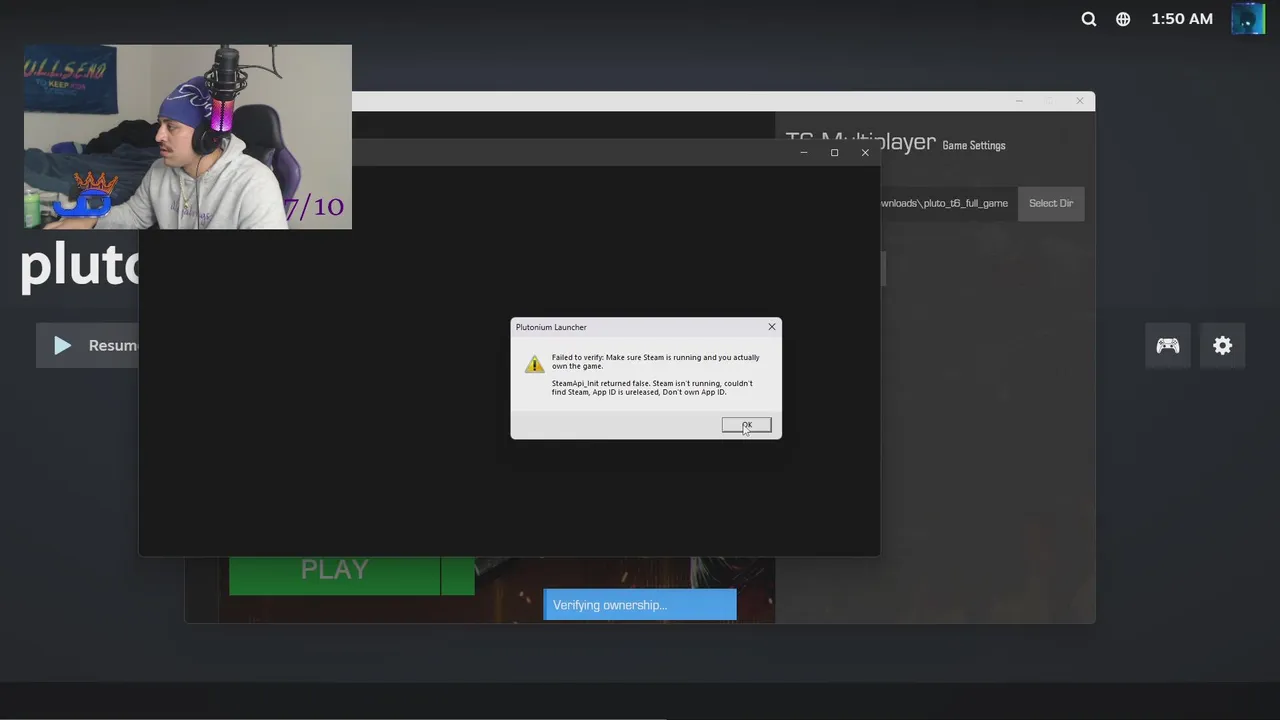The height and width of the screenshot is (720, 1280).
Task: Open the Steam search icon
Action: pyautogui.click(x=1089, y=19)
